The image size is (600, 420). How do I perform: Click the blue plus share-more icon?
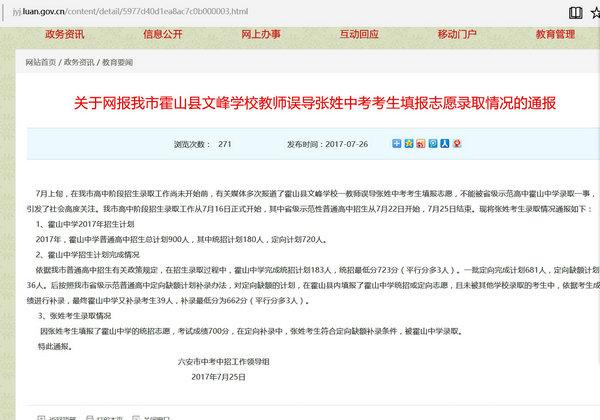[395, 144]
